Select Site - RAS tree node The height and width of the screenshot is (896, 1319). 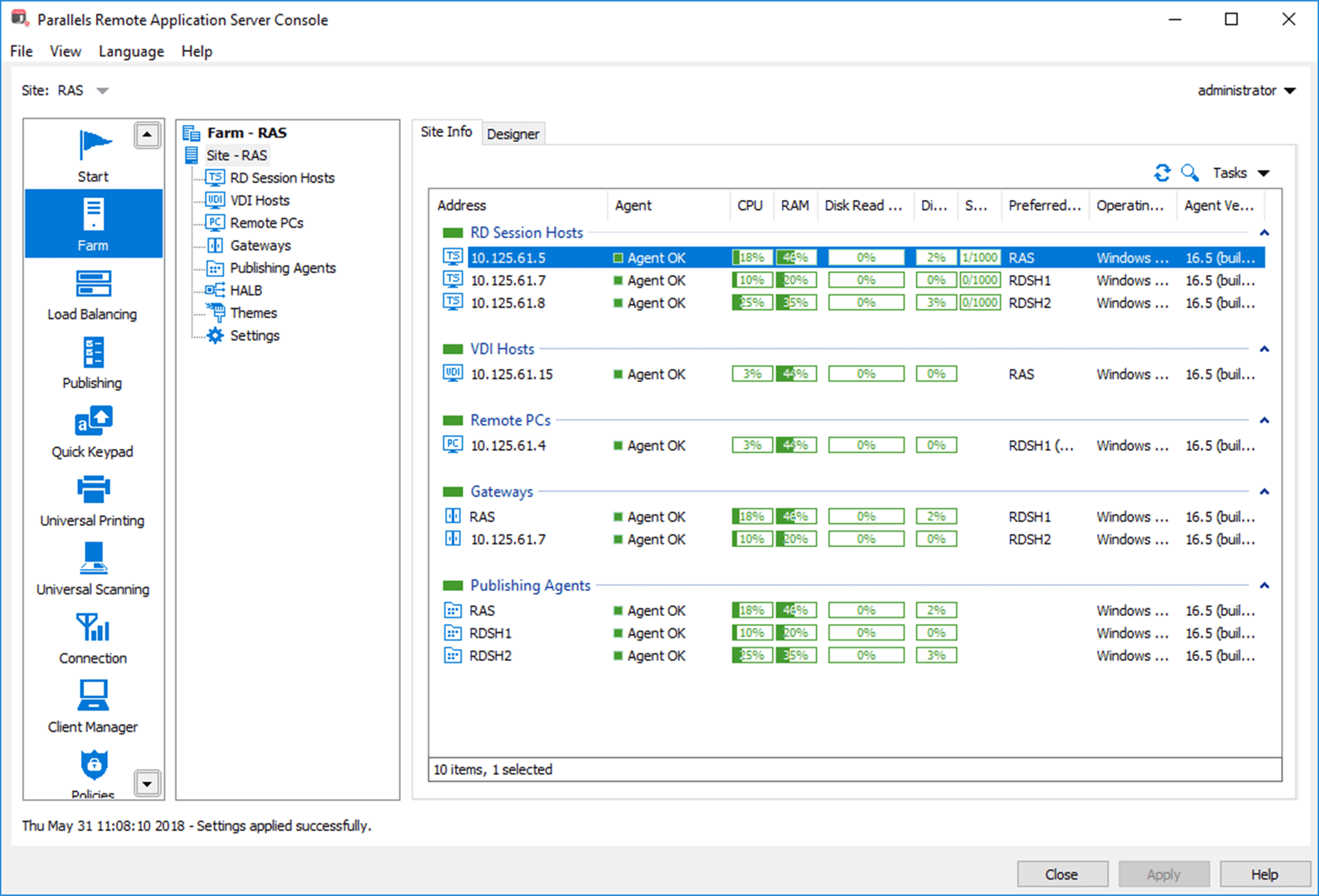(x=236, y=156)
